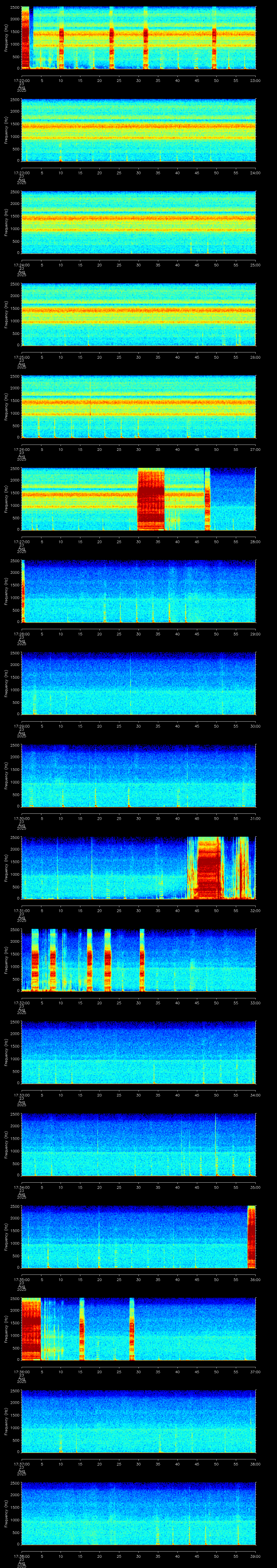
Task: Select the spectrogram starting at 17:23:00
Action: click(x=138, y=130)
